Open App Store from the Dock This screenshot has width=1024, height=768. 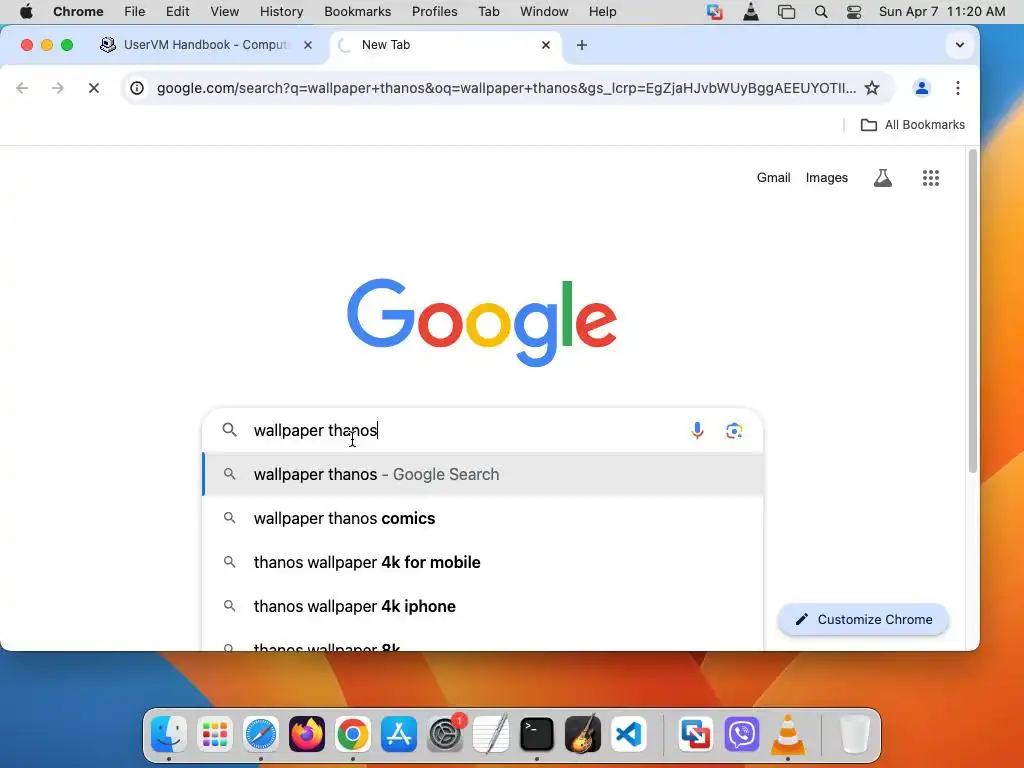click(398, 734)
